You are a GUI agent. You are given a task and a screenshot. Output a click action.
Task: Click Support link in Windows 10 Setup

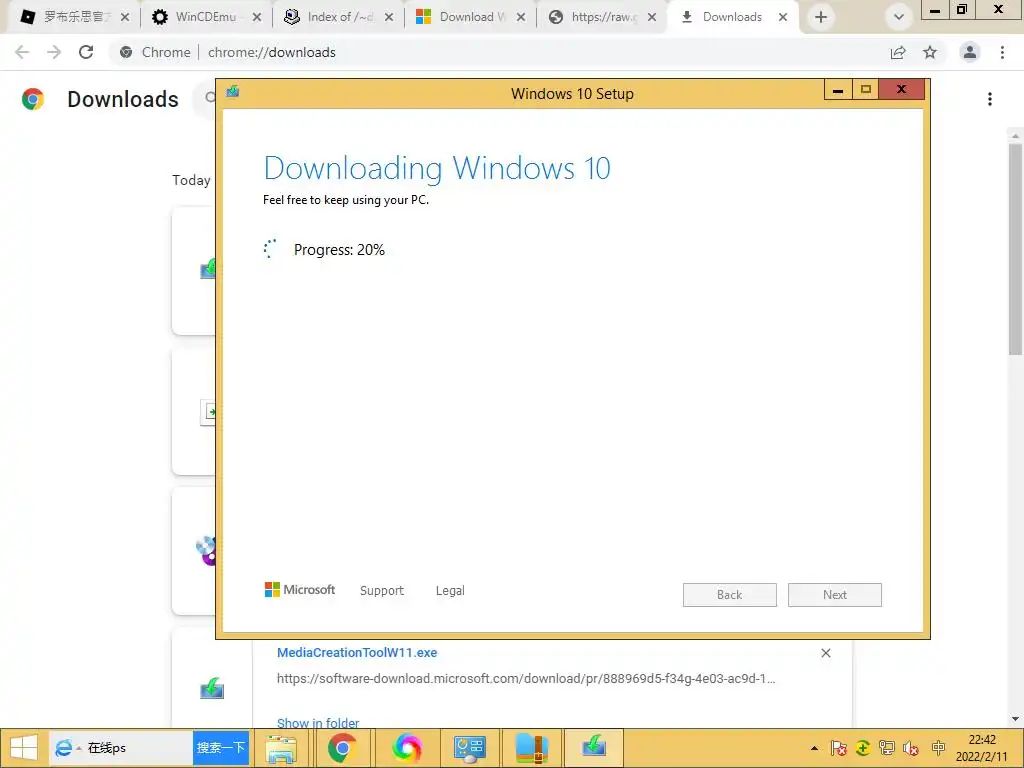(382, 590)
